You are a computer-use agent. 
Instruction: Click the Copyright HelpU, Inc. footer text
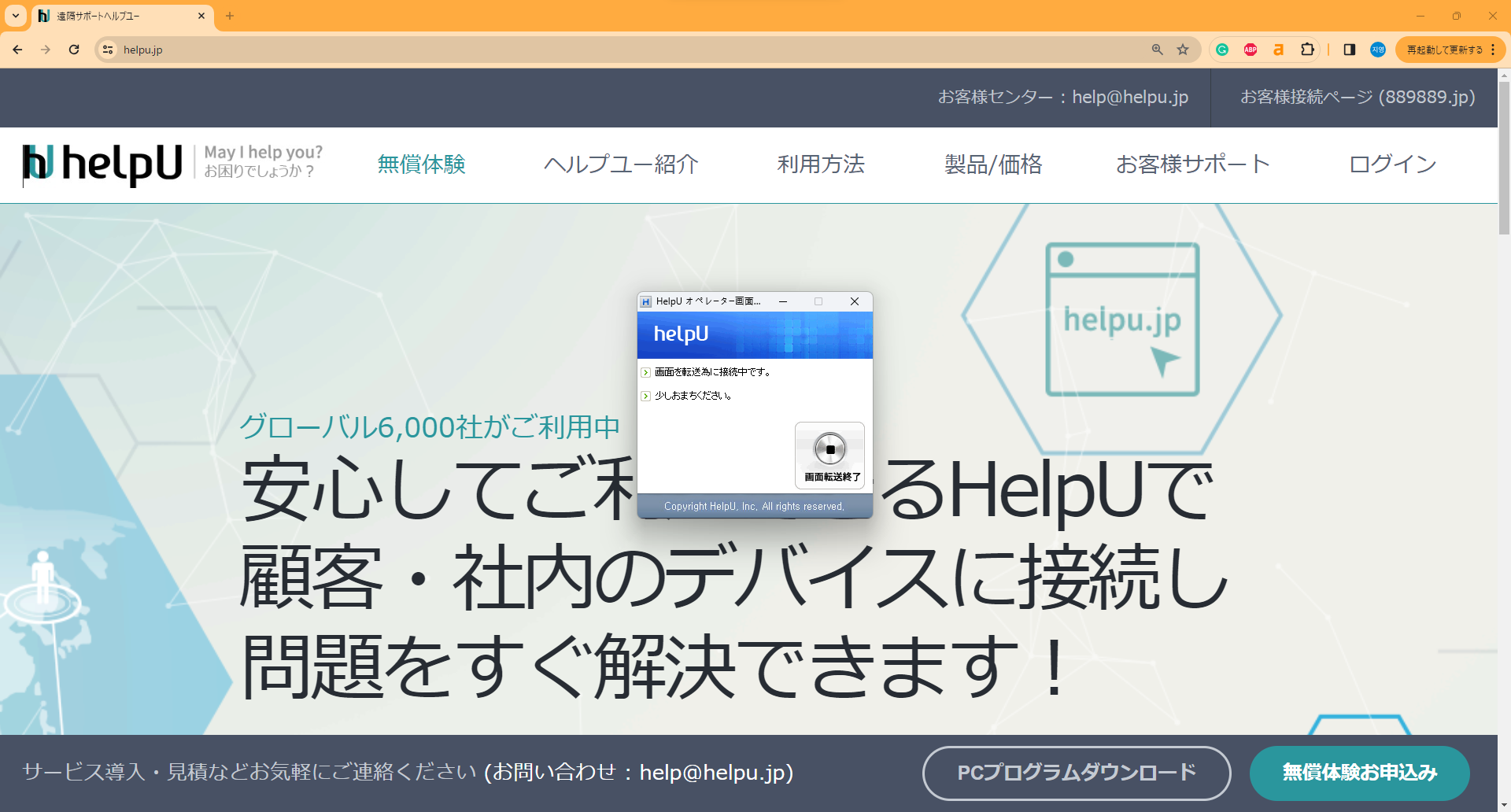754,506
